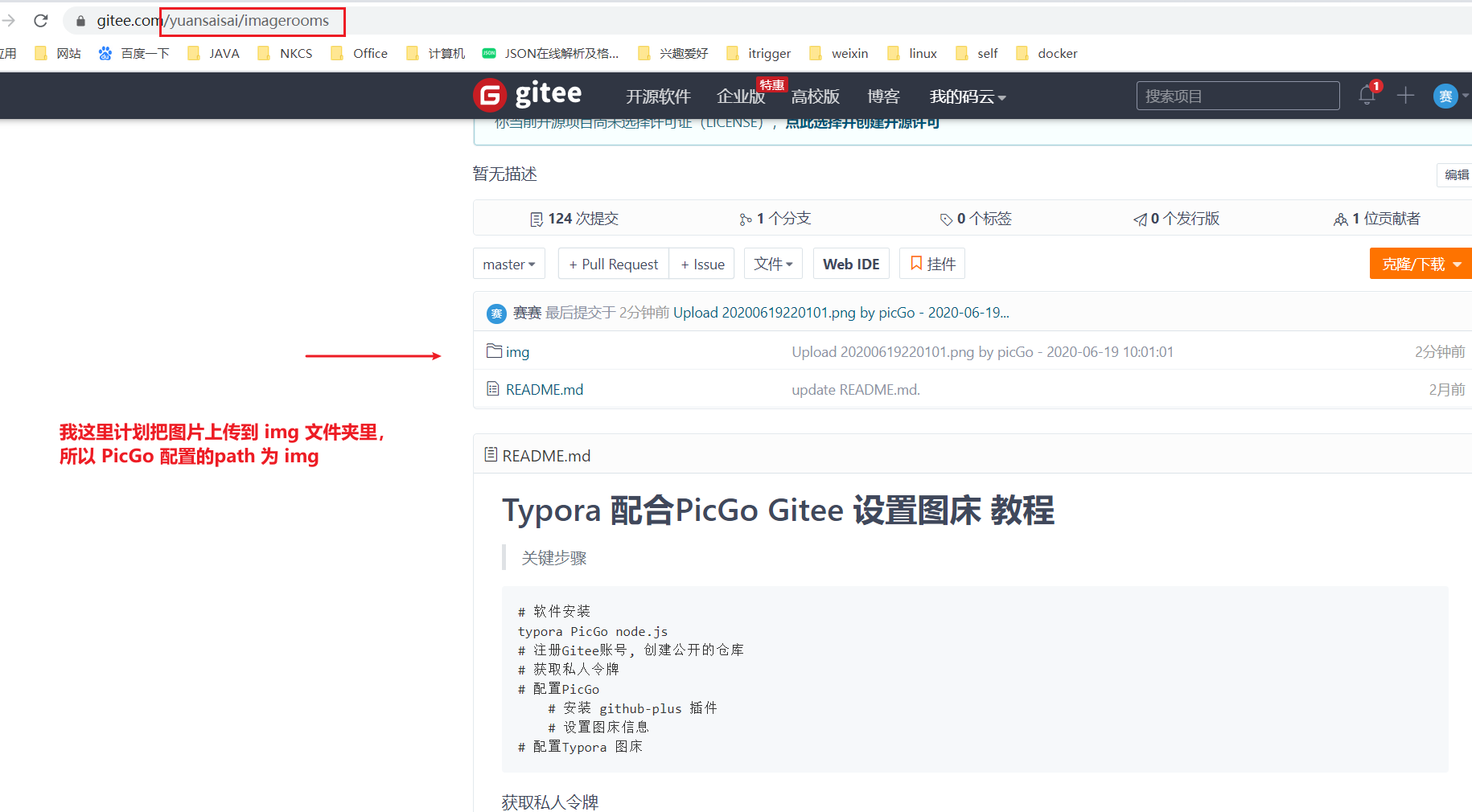
Task: Click the 关键步骤 quote text
Action: (554, 558)
